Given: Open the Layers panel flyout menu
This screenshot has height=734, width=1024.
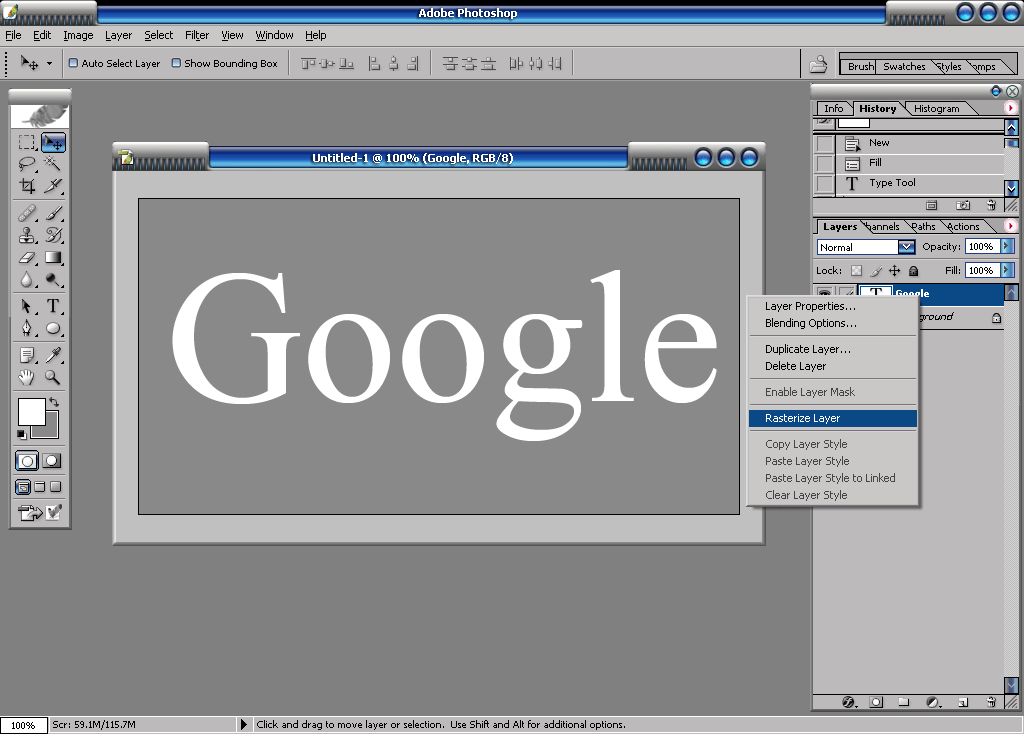Looking at the screenshot, I should (1010, 226).
